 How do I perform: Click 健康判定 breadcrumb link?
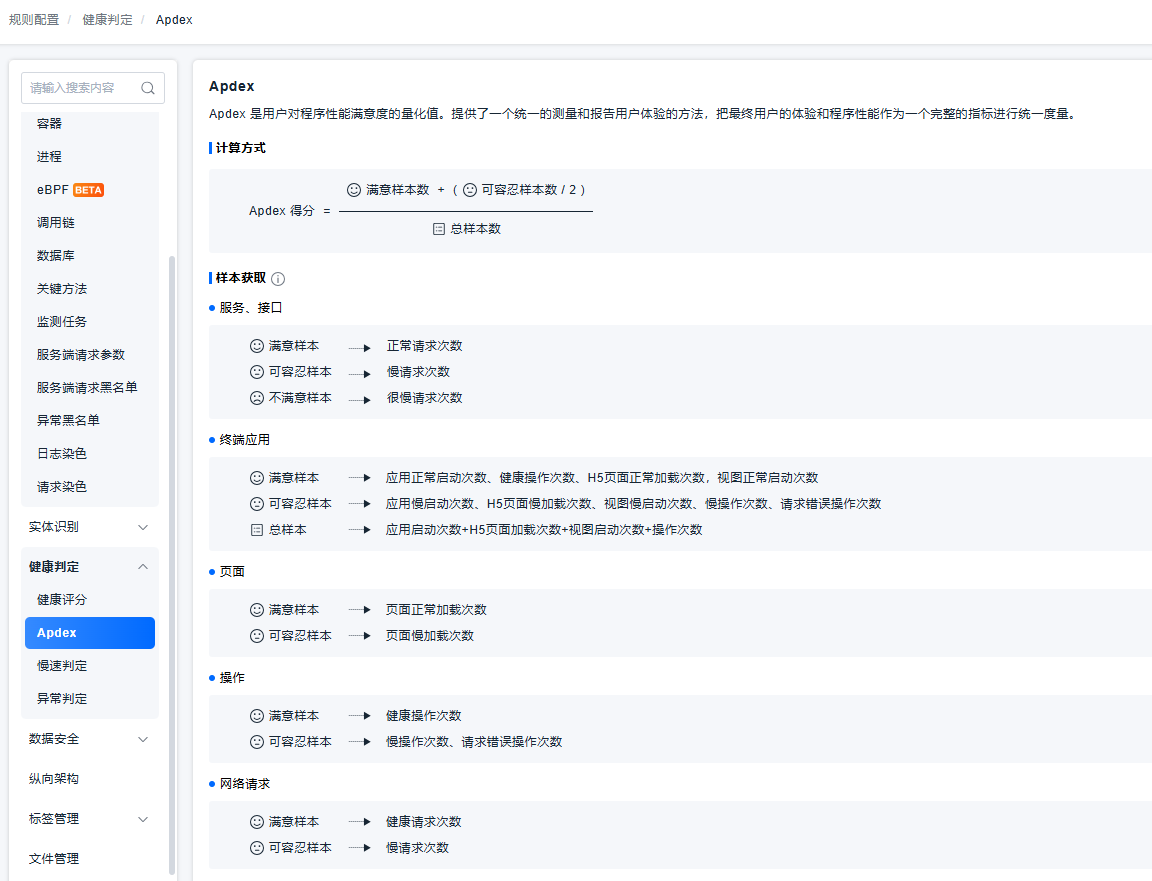coord(107,20)
